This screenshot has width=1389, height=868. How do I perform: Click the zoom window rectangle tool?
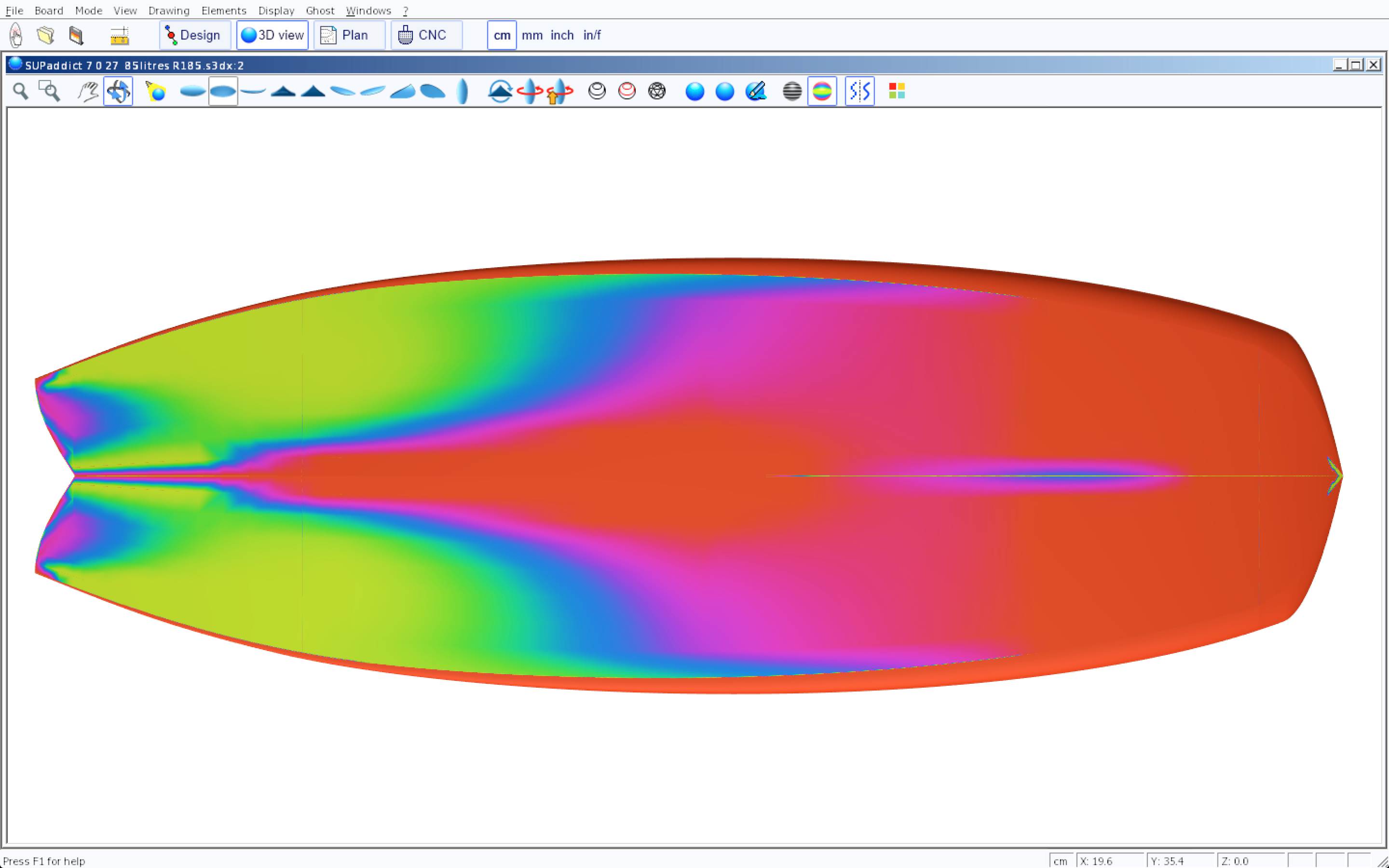coord(49,91)
